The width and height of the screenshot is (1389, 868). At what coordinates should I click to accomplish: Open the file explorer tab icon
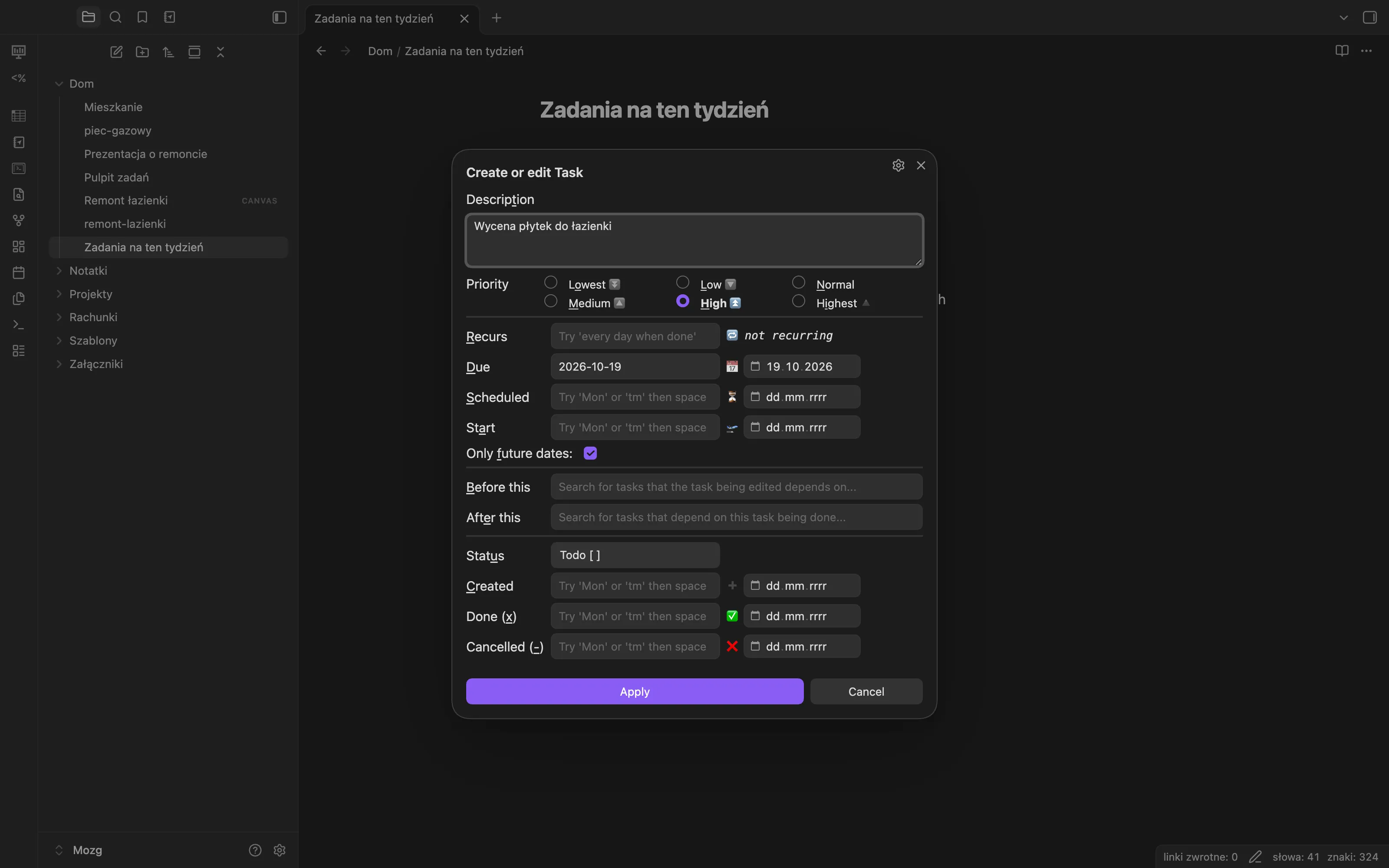pos(89,17)
